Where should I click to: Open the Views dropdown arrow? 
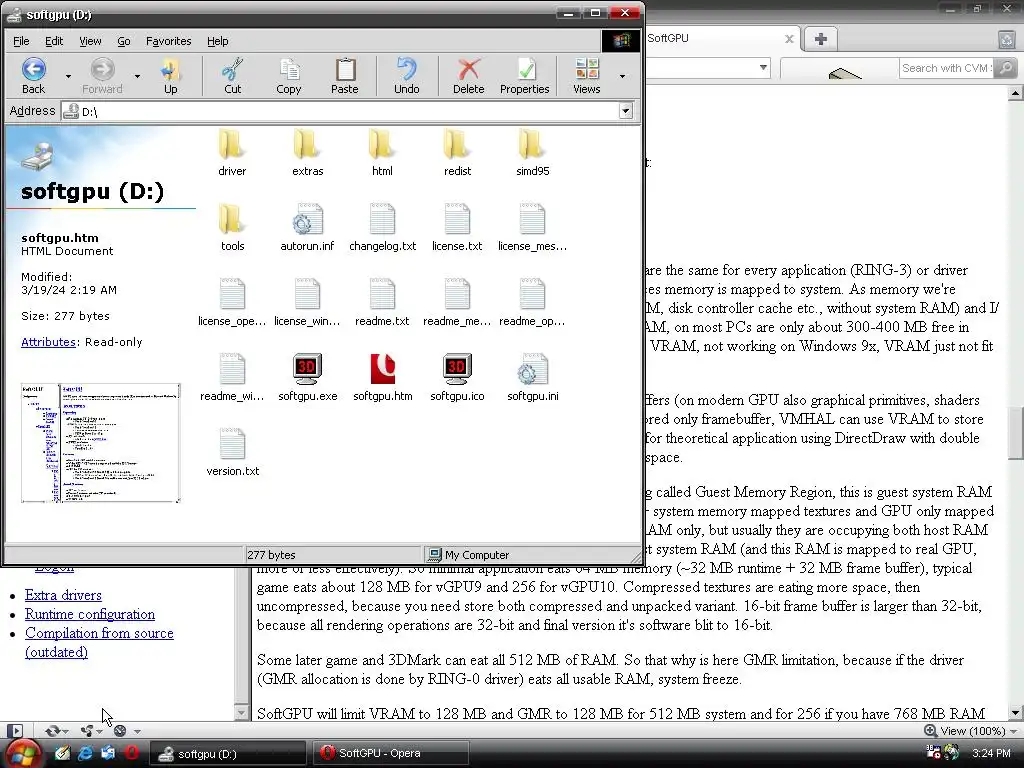pyautogui.click(x=622, y=76)
